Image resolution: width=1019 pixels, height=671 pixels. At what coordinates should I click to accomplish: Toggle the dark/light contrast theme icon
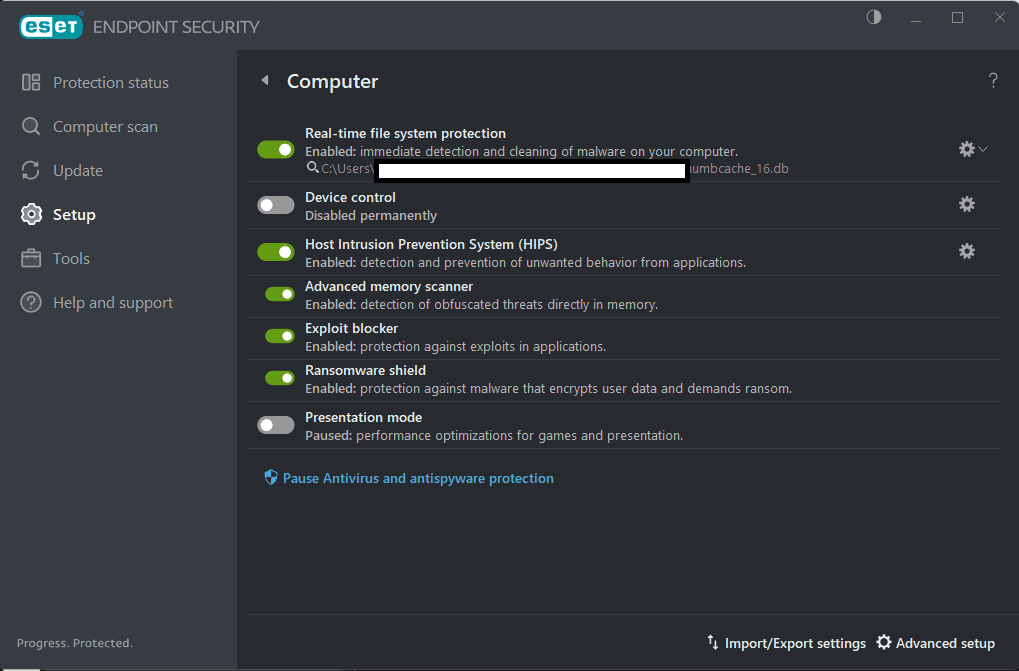click(873, 18)
